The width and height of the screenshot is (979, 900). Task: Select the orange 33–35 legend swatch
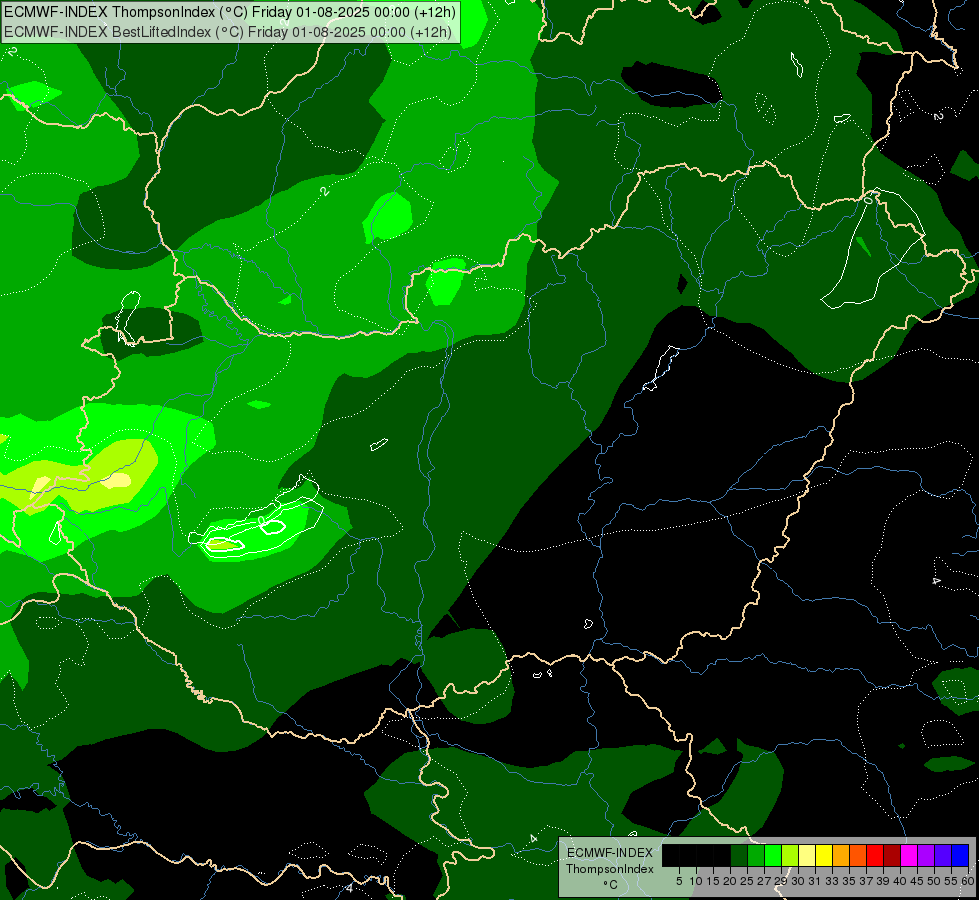(x=841, y=855)
